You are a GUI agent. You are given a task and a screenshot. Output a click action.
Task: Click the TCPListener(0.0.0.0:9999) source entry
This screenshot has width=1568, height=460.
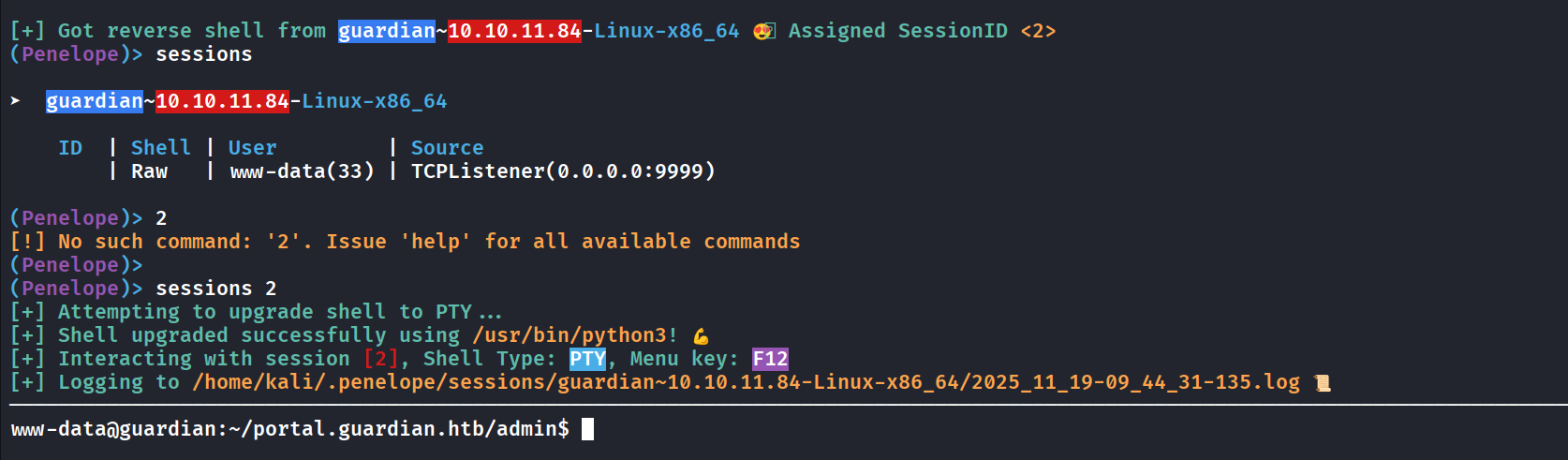coord(563,171)
